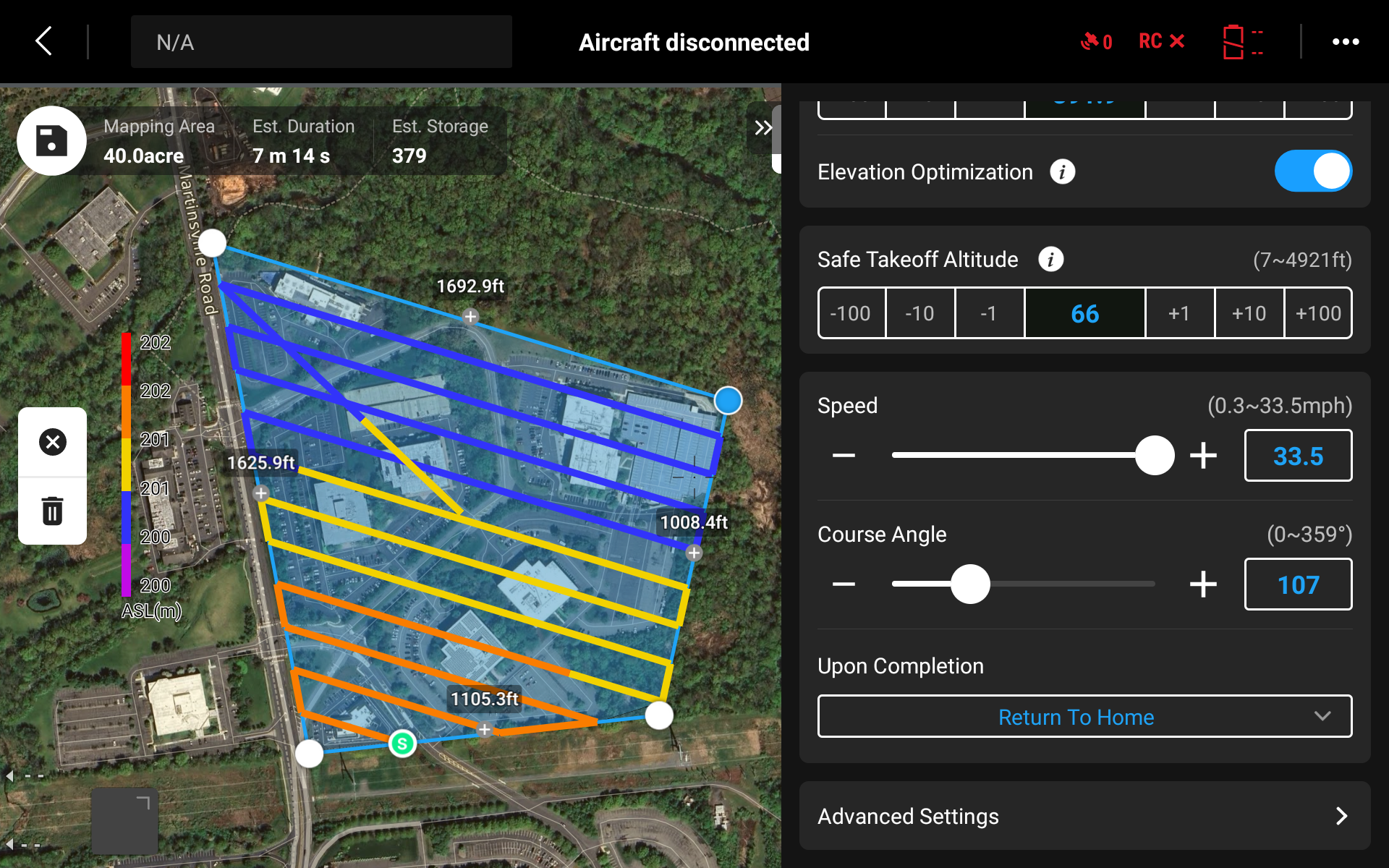Click the N/A mission name field
This screenshot has height=868, width=1389.
point(321,41)
